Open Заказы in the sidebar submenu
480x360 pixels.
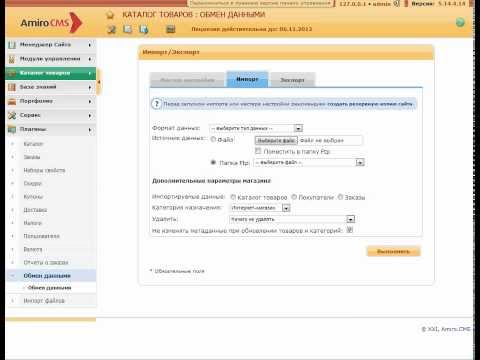click(x=32, y=157)
